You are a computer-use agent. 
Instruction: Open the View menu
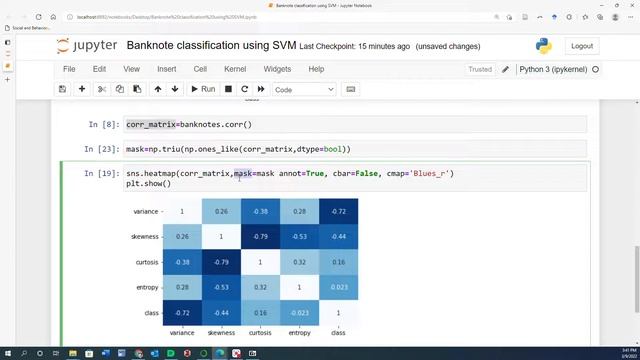point(131,69)
